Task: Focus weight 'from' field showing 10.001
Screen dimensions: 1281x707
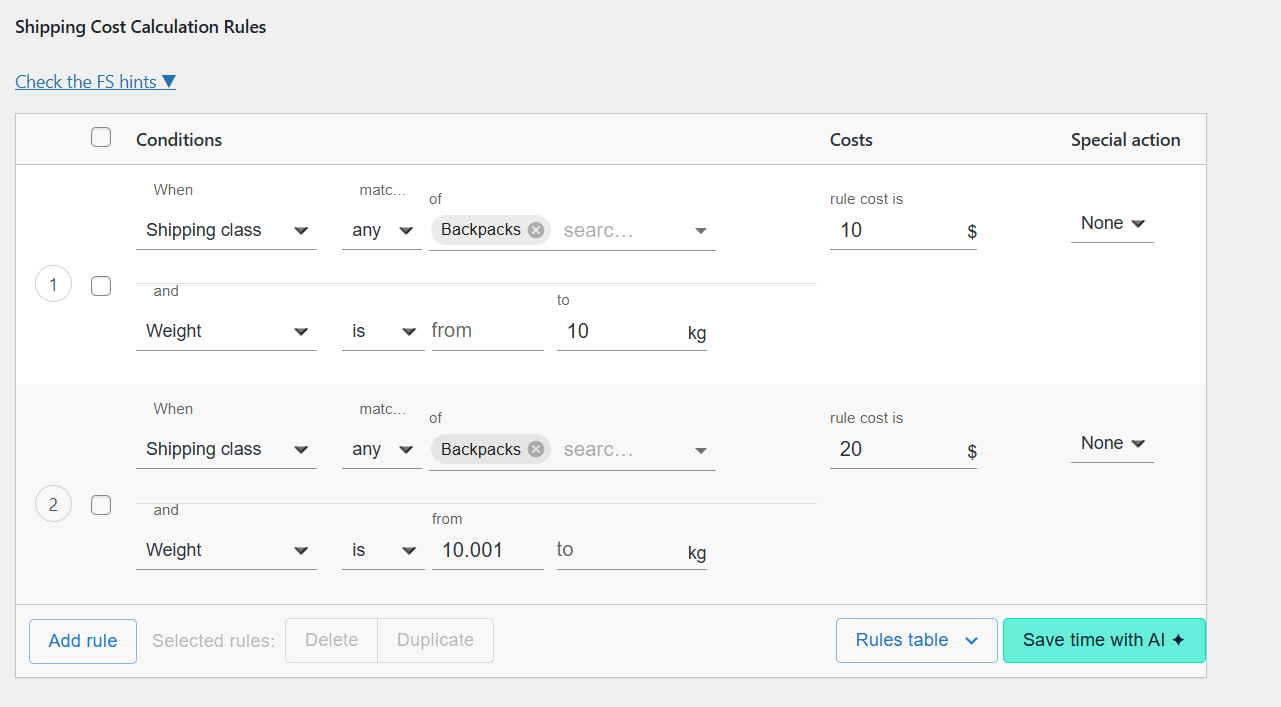Action: [487, 550]
